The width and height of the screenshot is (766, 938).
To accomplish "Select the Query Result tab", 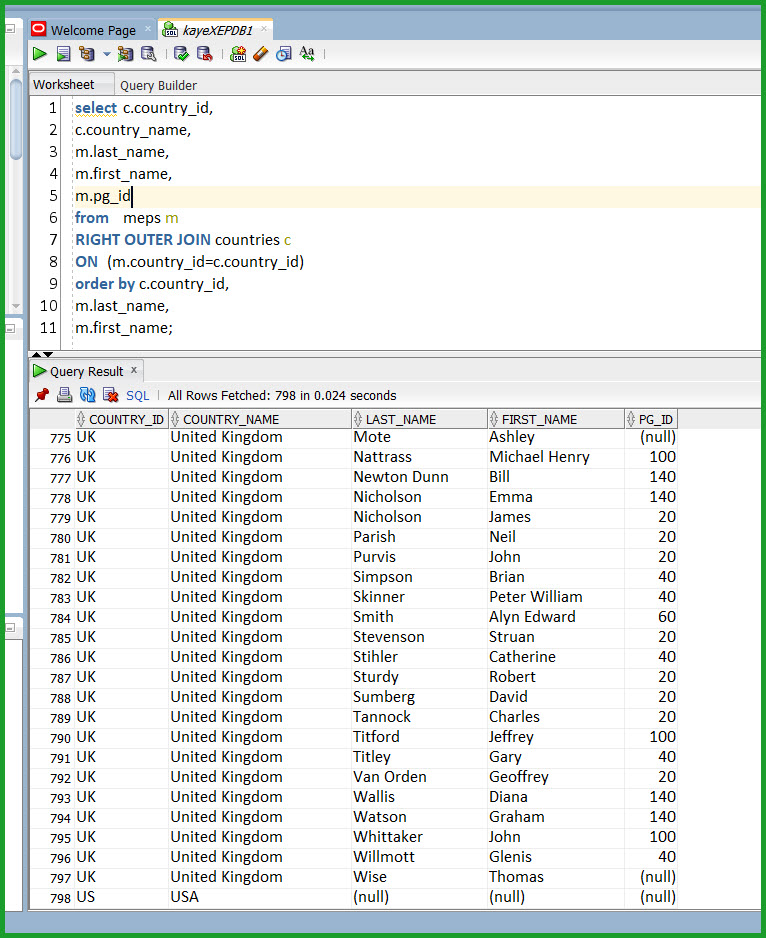I will (86, 371).
